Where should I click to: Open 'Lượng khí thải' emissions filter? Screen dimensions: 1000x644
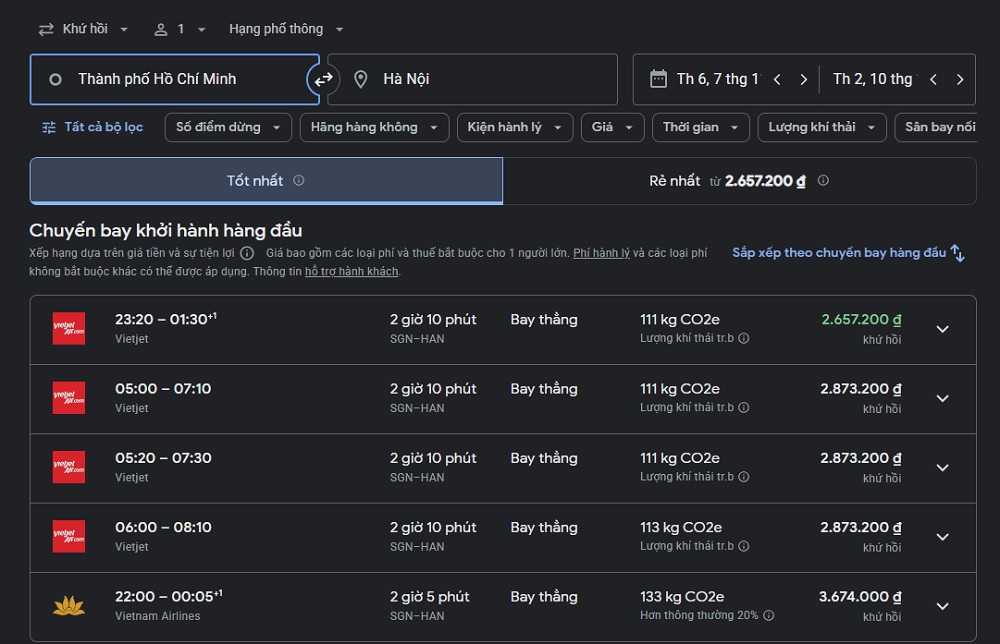click(x=822, y=127)
